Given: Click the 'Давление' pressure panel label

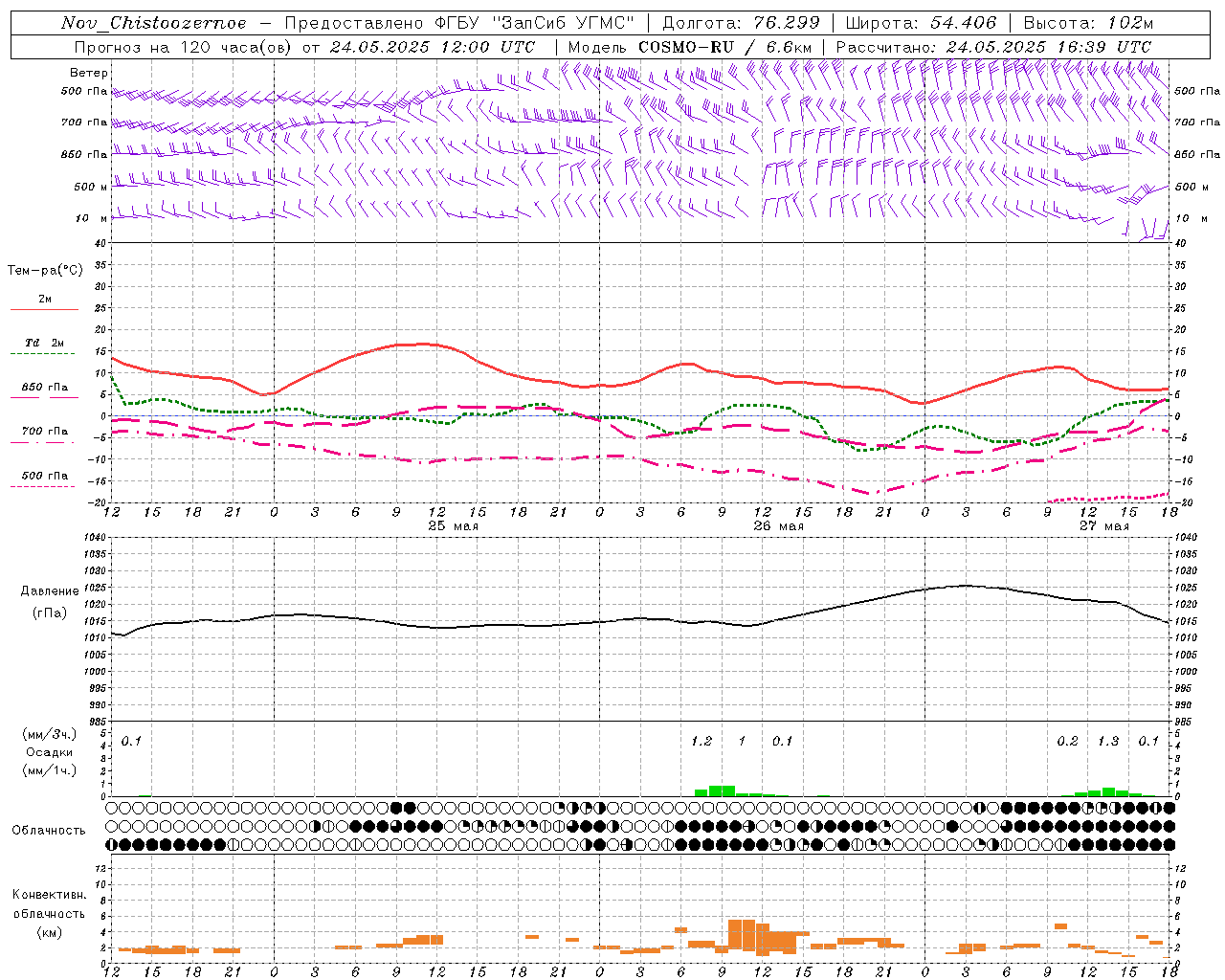Looking at the screenshot, I should click(50, 591).
